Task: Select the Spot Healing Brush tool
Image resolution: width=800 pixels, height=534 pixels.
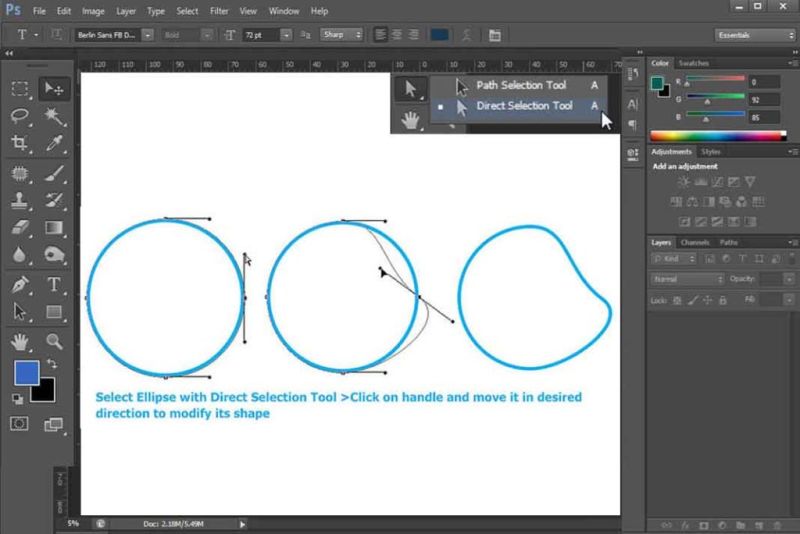Action: coord(20,174)
